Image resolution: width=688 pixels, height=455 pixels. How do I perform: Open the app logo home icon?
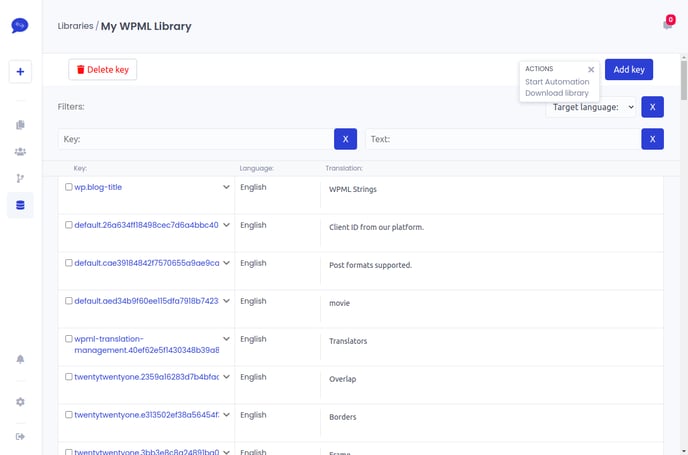point(20,25)
